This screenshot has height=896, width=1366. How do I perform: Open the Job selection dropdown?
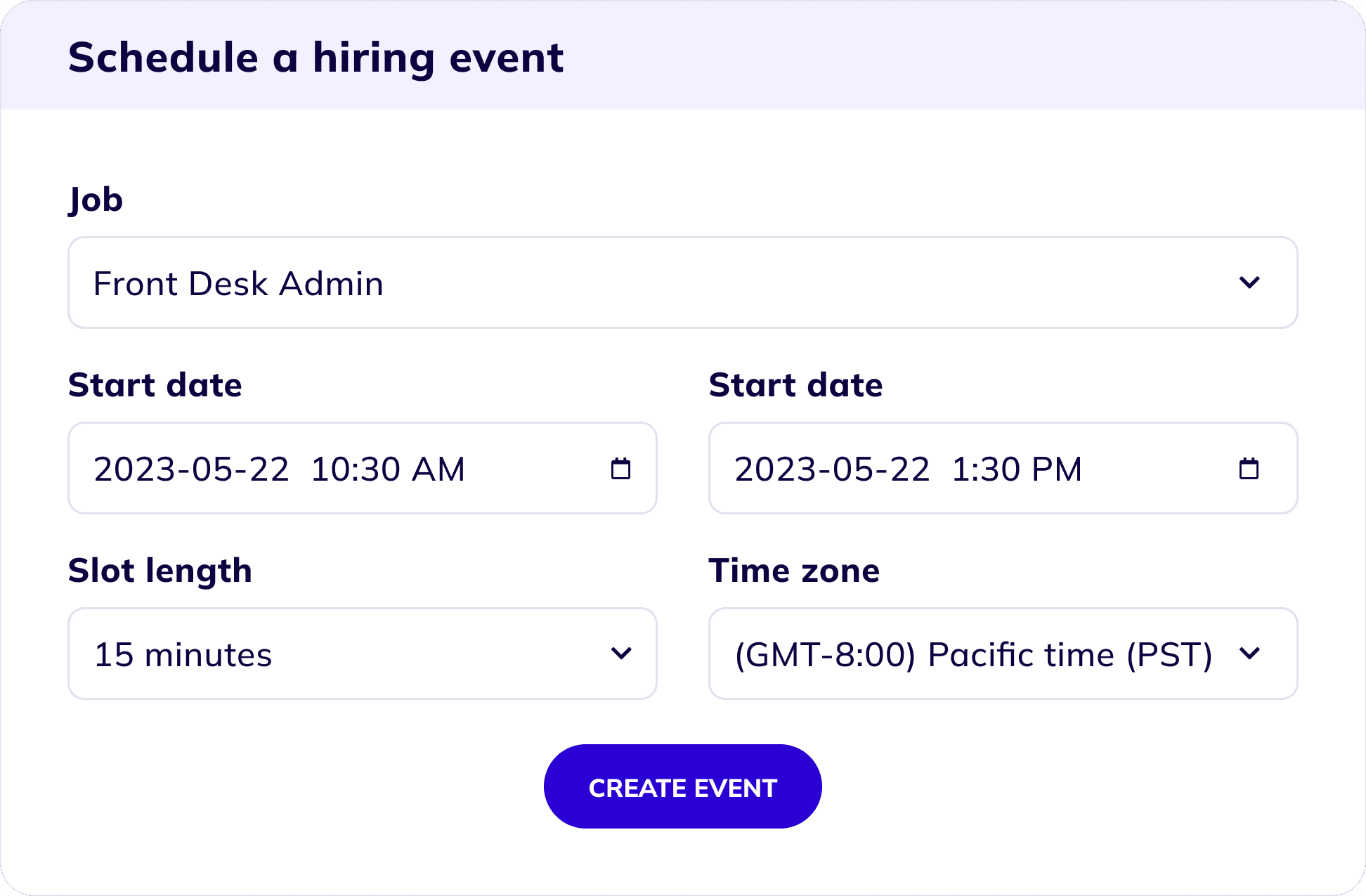pos(682,283)
